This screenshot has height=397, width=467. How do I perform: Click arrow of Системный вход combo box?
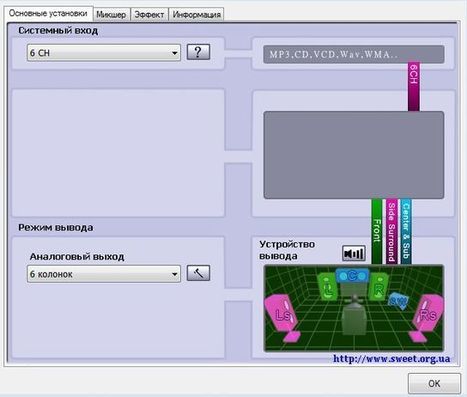[x=174, y=53]
